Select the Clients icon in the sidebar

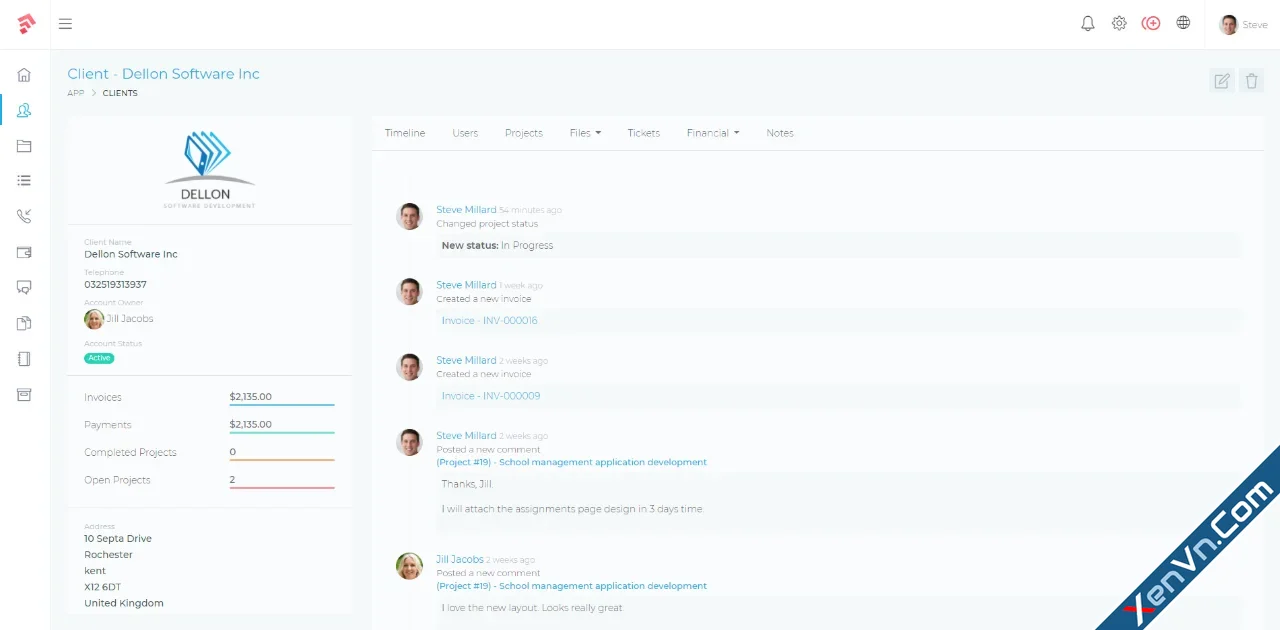tap(24, 110)
